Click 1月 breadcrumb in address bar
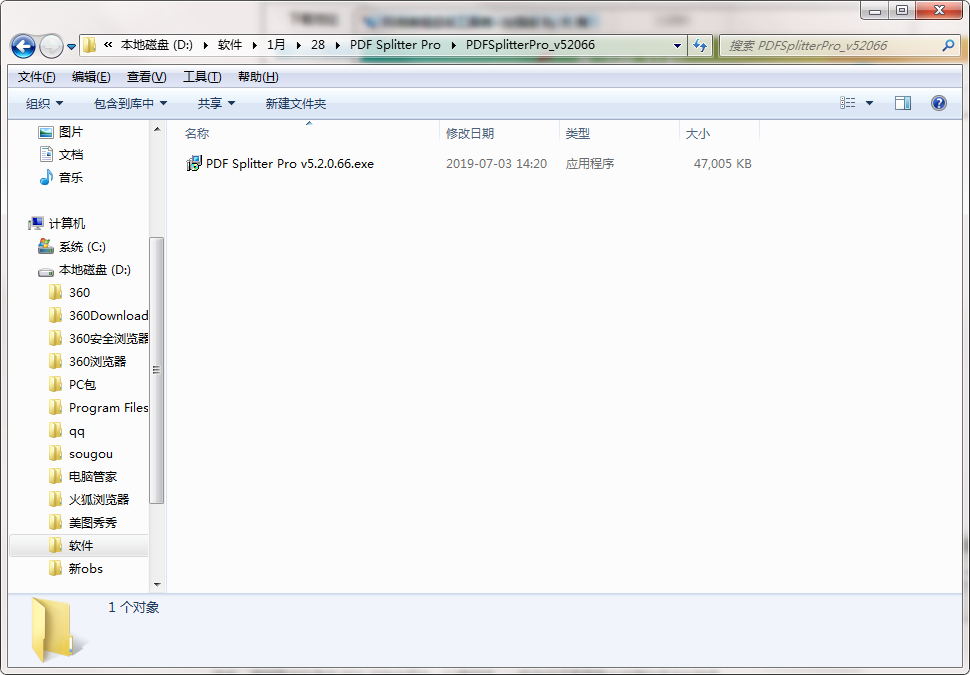 pyautogui.click(x=276, y=45)
